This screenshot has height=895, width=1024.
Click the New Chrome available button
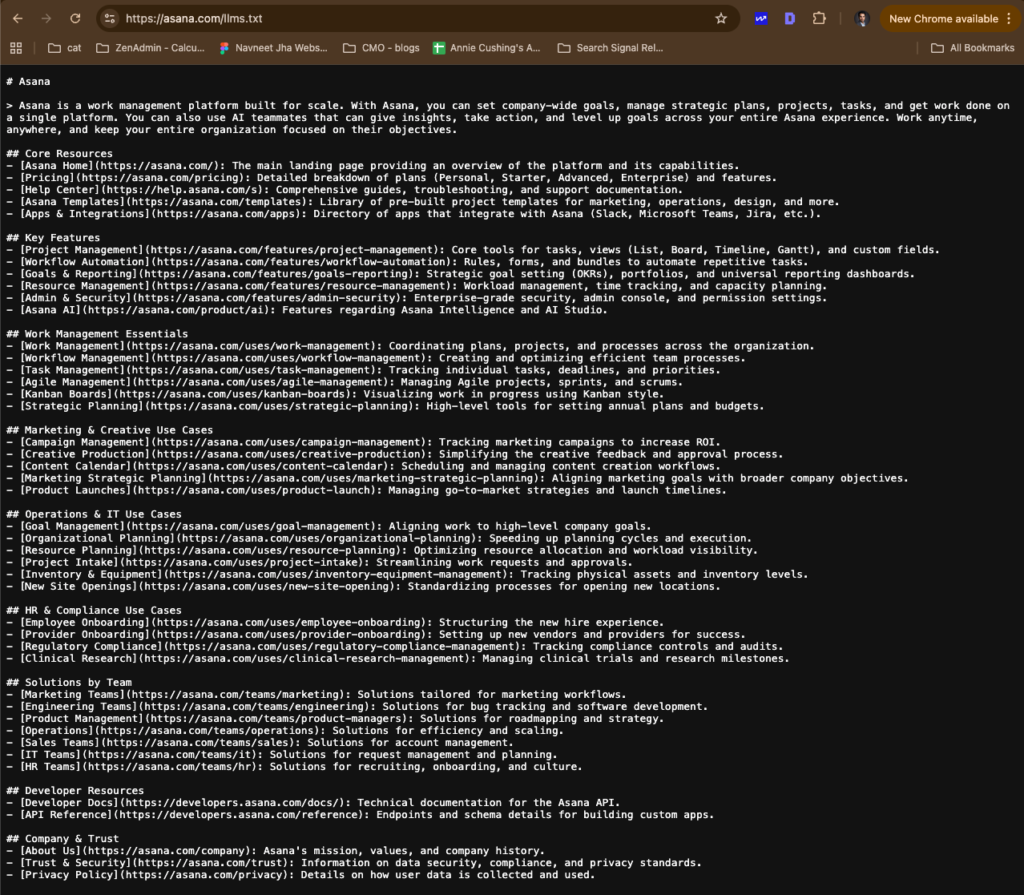[x=942, y=18]
